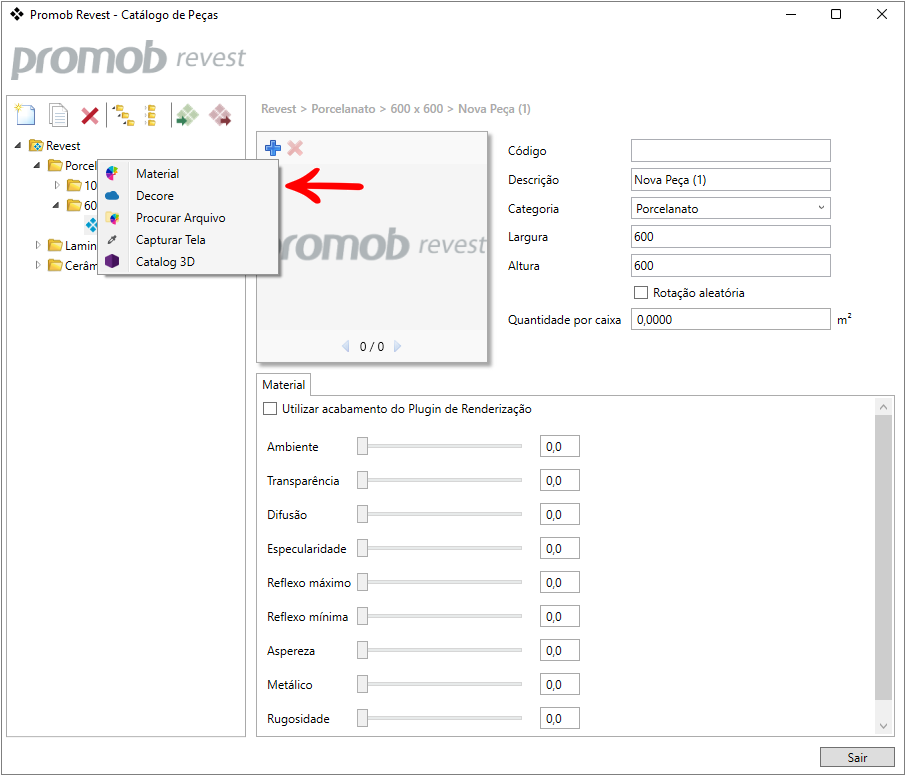Click the Reflexo mínima slider handle
This screenshot has height=775, width=905.
(x=362, y=616)
